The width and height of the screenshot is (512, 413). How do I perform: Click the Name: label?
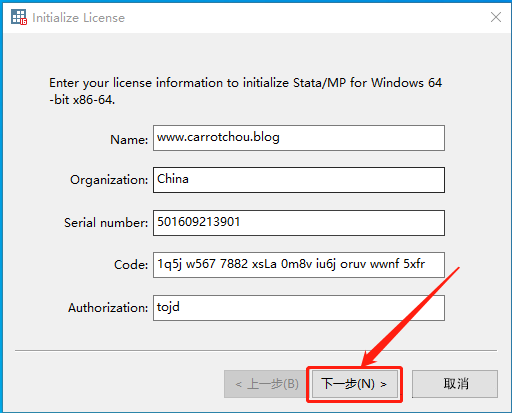point(129,139)
